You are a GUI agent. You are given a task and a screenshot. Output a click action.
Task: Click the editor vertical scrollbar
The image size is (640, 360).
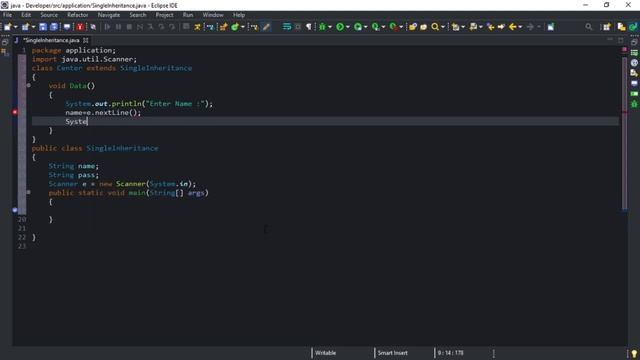(x=624, y=133)
